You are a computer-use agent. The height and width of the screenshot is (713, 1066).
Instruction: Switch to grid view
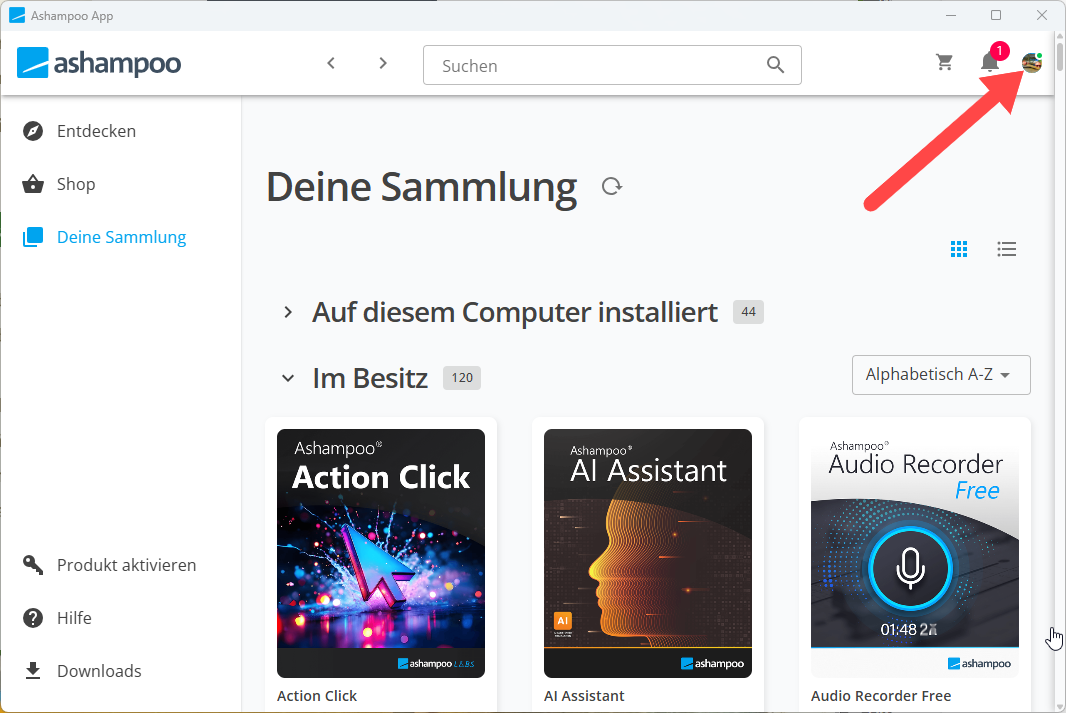pyautogui.click(x=959, y=249)
